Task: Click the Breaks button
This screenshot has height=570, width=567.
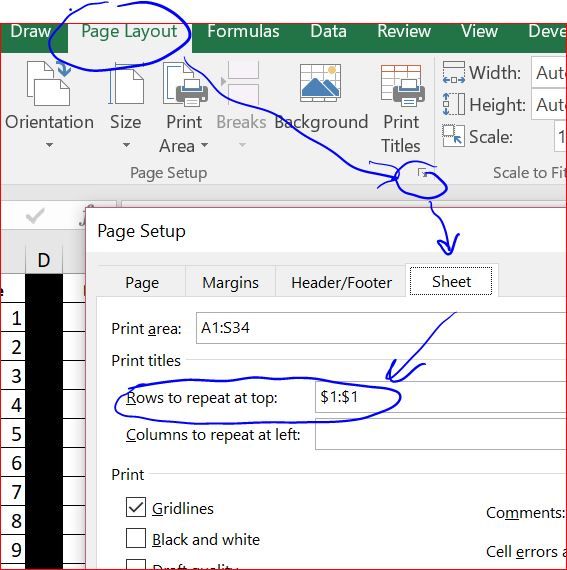Action: click(x=241, y=105)
